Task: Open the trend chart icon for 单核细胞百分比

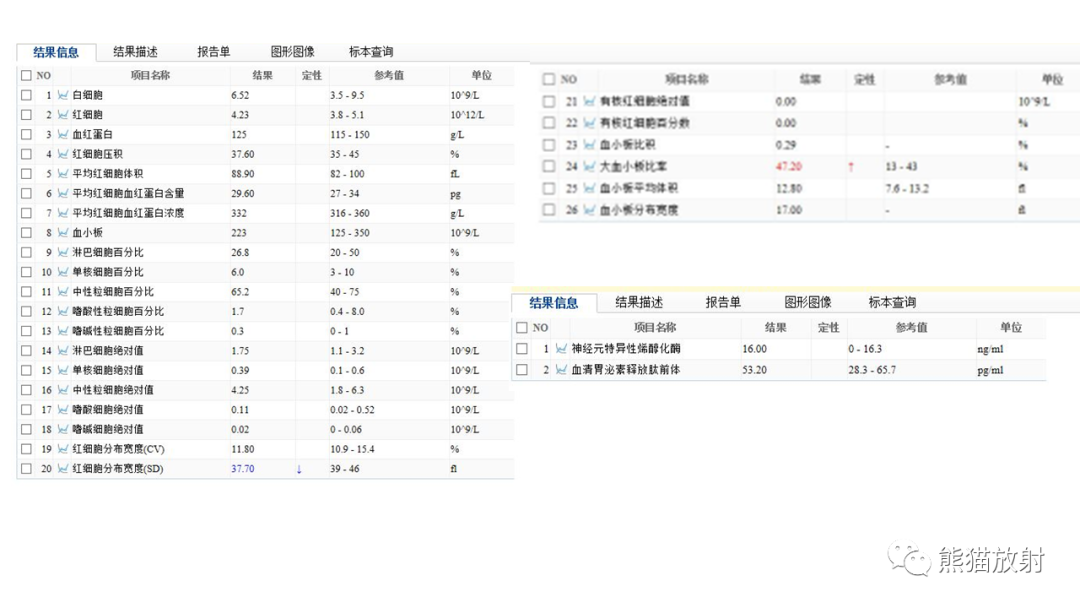Action: tap(63, 272)
